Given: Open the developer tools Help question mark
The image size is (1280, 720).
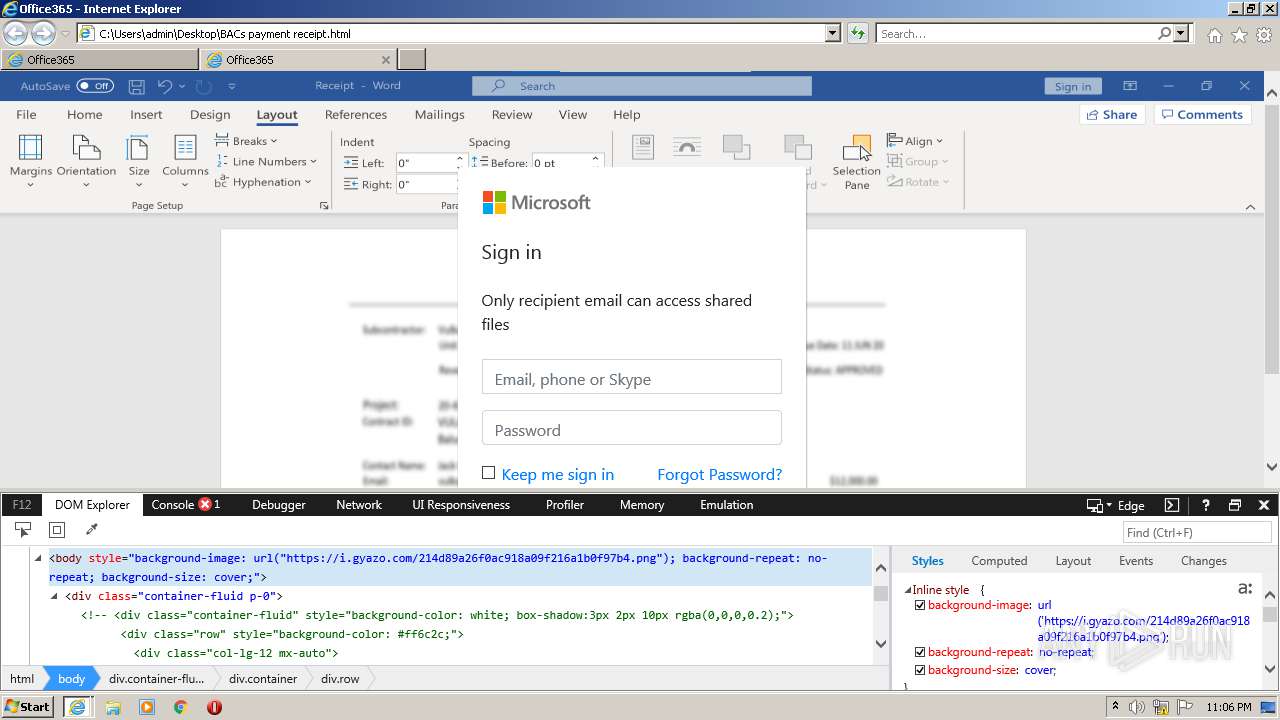Looking at the screenshot, I should tap(1206, 505).
